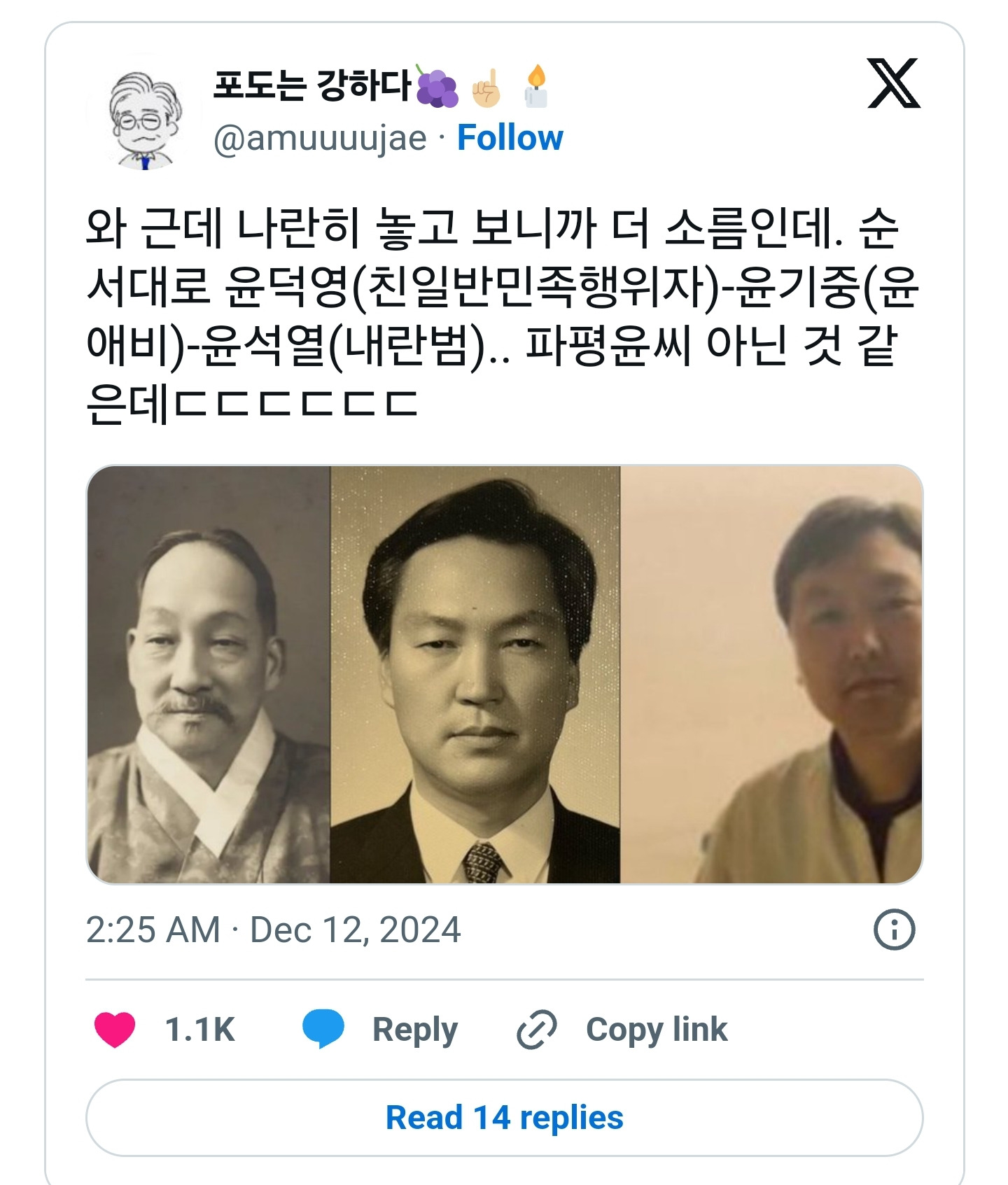Follow the @amuuuujae account

(x=510, y=137)
